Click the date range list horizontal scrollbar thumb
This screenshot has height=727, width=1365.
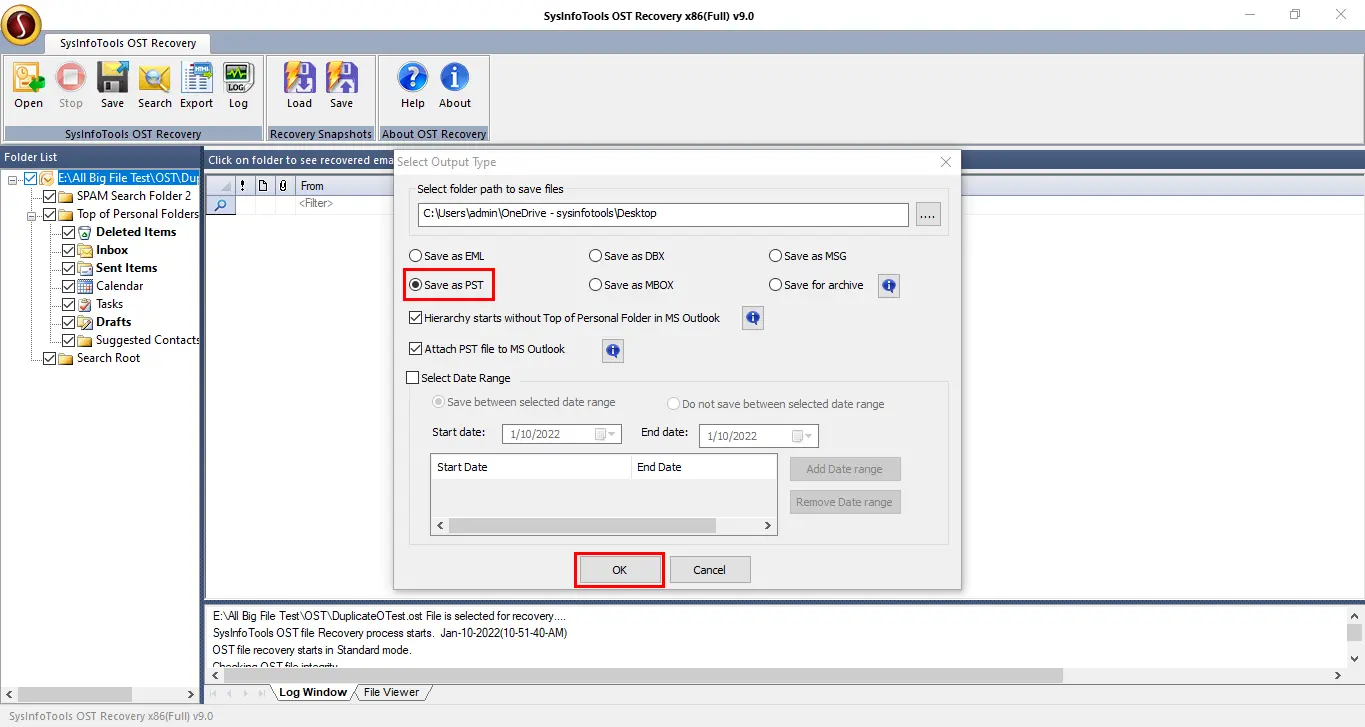pyautogui.click(x=583, y=525)
